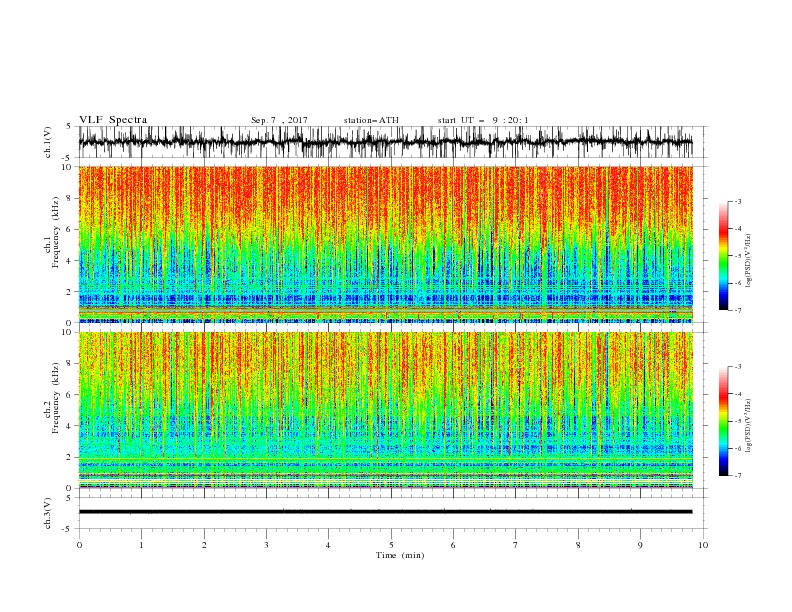This screenshot has width=792, height=612.
Task: Click the time axis tick label "0"
Action: (x=79, y=545)
